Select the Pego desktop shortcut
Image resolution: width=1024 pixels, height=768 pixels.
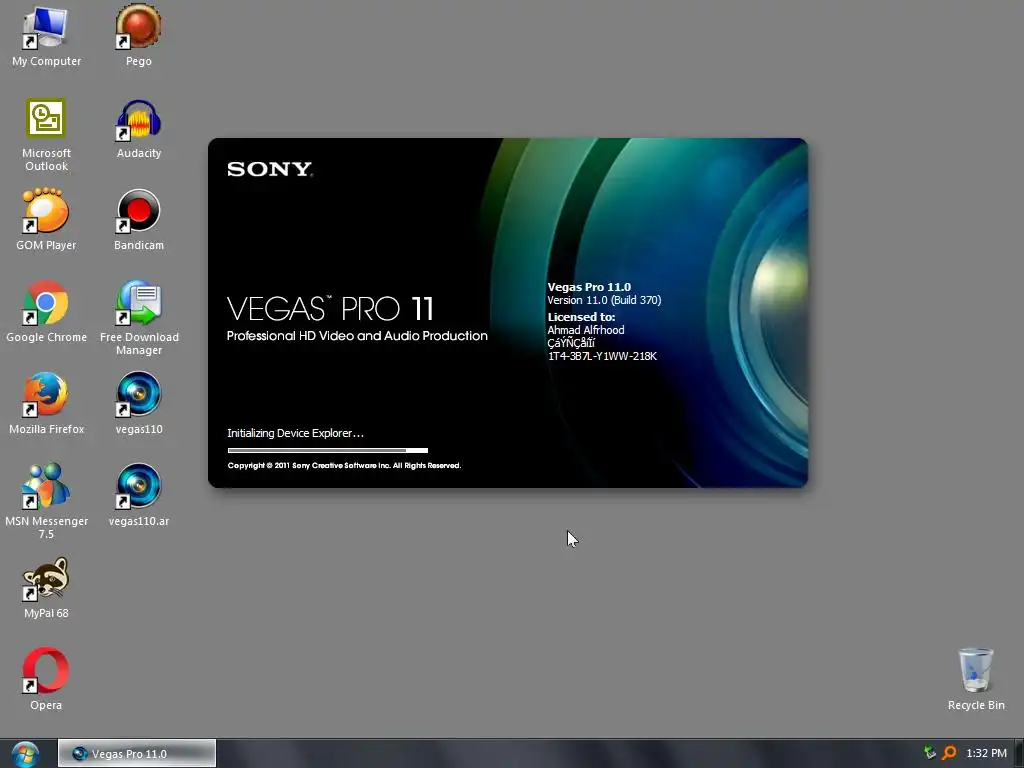pyautogui.click(x=138, y=37)
